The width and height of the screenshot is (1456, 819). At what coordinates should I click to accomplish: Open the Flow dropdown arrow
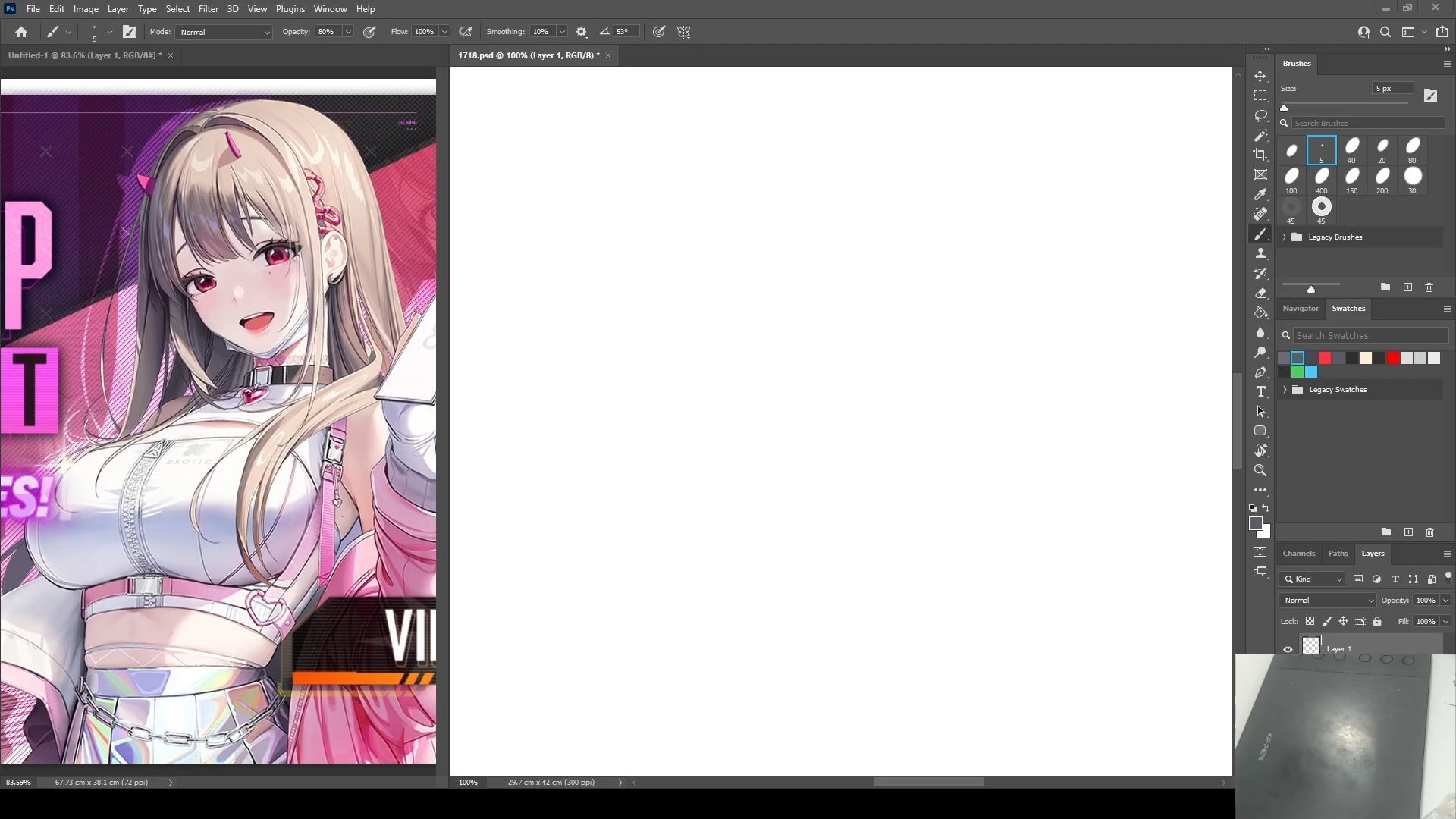(x=444, y=32)
